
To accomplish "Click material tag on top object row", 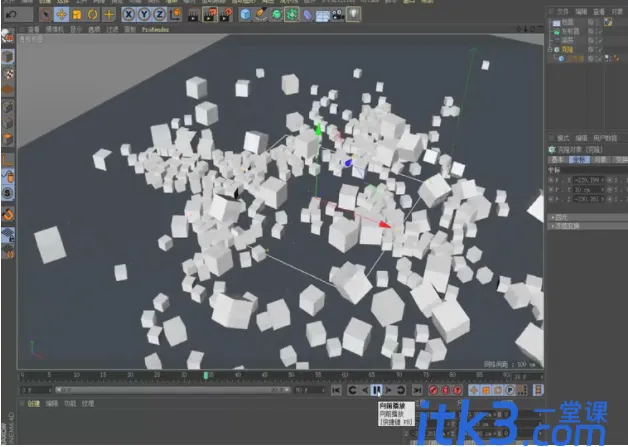I will click(608, 22).
